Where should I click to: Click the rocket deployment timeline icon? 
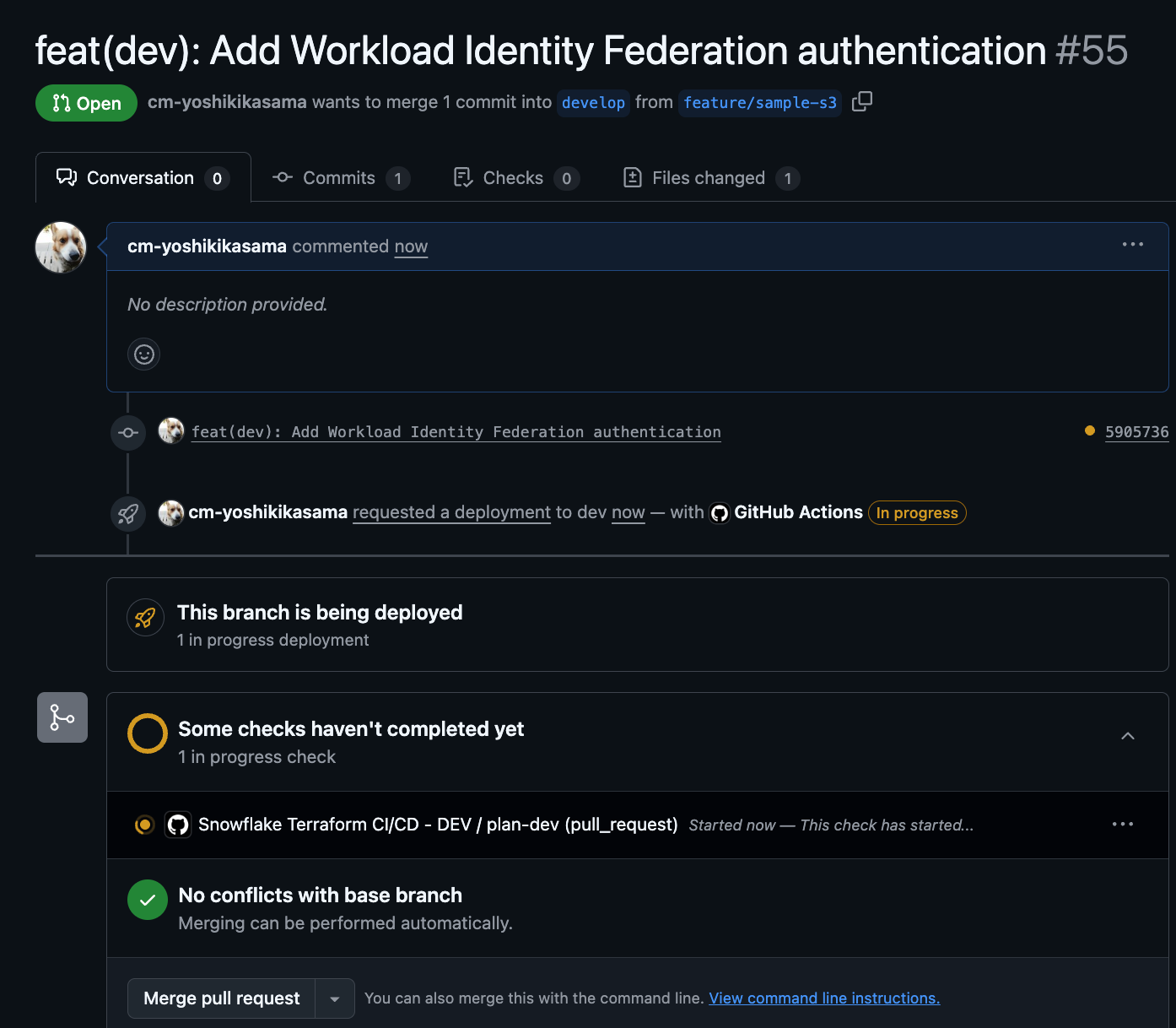(128, 513)
